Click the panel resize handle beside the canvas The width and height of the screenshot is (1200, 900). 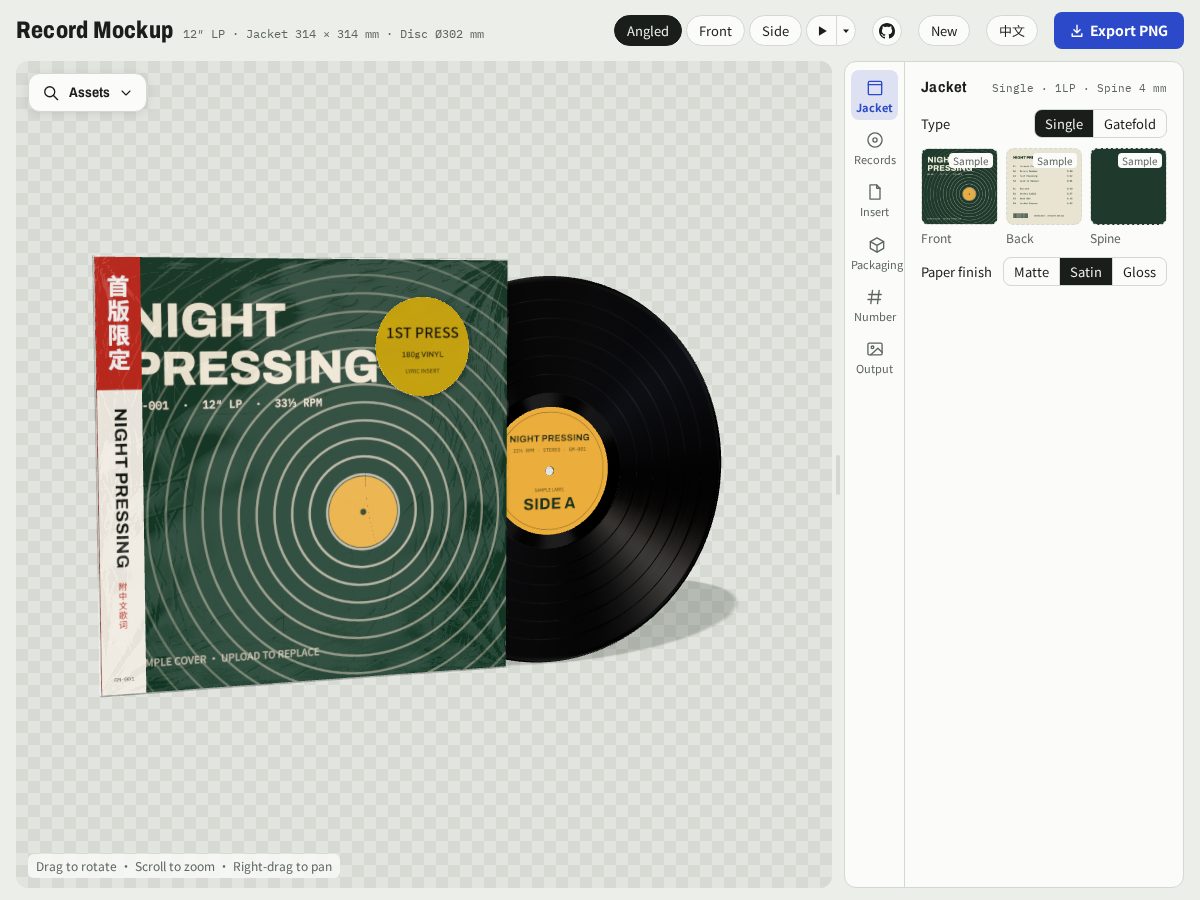[x=838, y=475]
